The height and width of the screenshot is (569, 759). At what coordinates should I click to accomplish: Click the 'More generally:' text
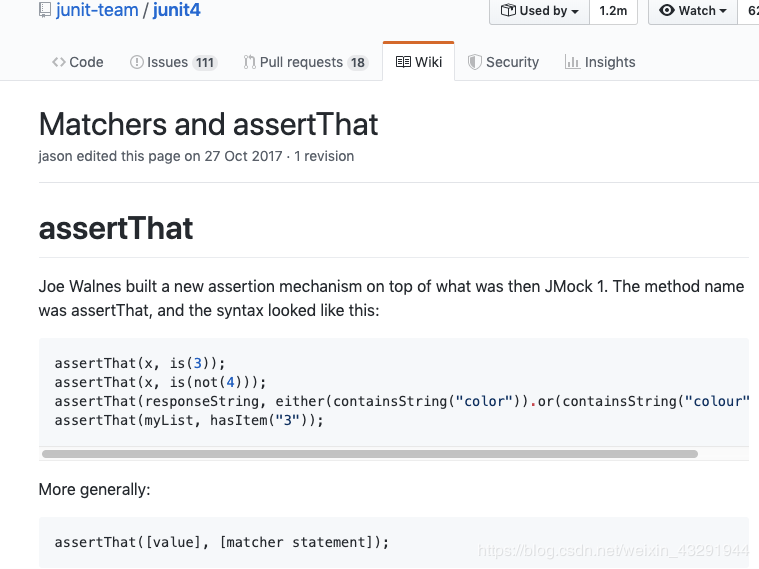click(x=94, y=490)
